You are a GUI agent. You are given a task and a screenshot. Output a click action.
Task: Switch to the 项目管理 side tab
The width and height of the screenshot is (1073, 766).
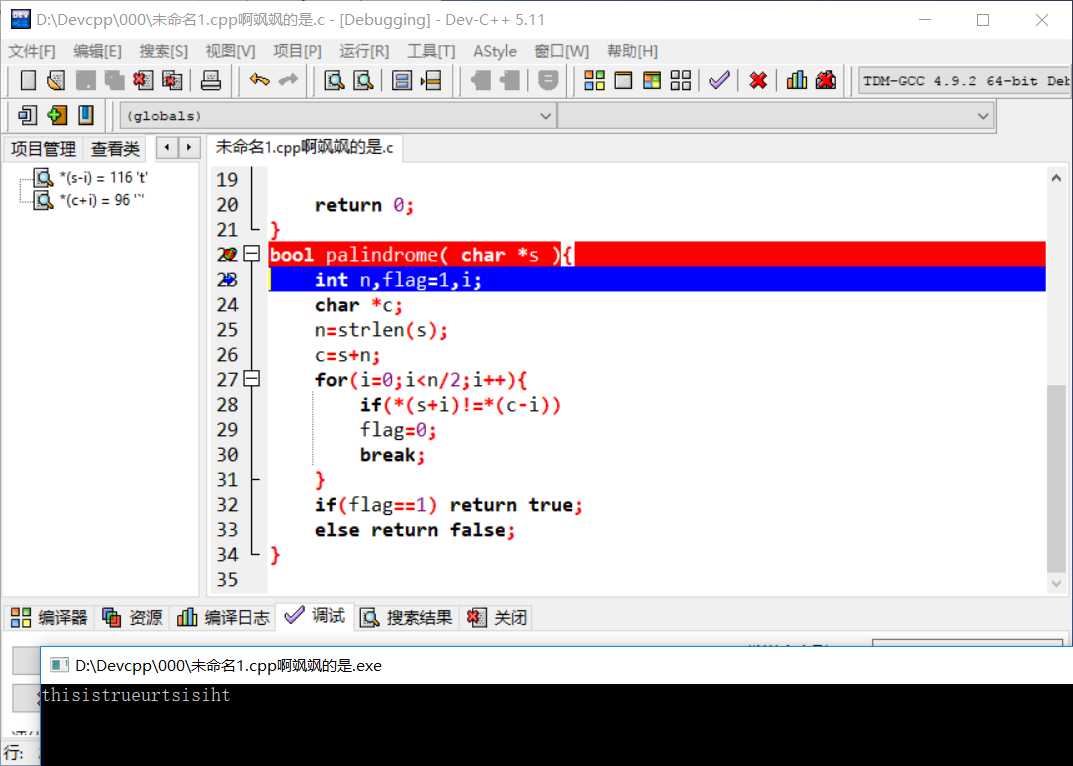[x=43, y=149]
